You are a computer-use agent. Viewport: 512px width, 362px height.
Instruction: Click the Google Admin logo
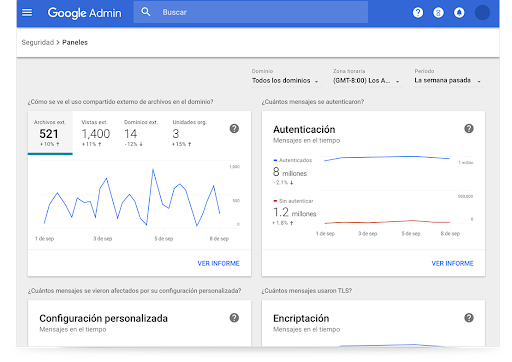tap(84, 13)
